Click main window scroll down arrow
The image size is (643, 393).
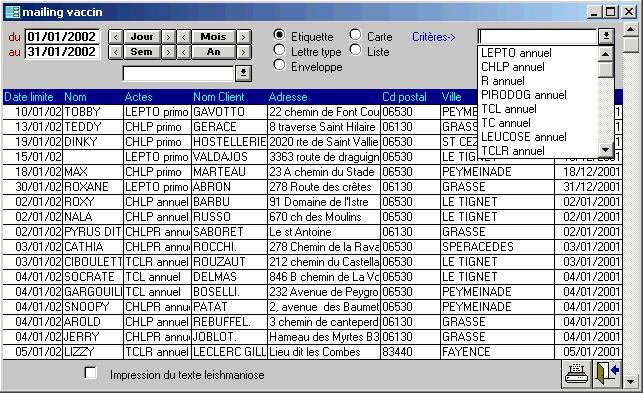click(630, 382)
